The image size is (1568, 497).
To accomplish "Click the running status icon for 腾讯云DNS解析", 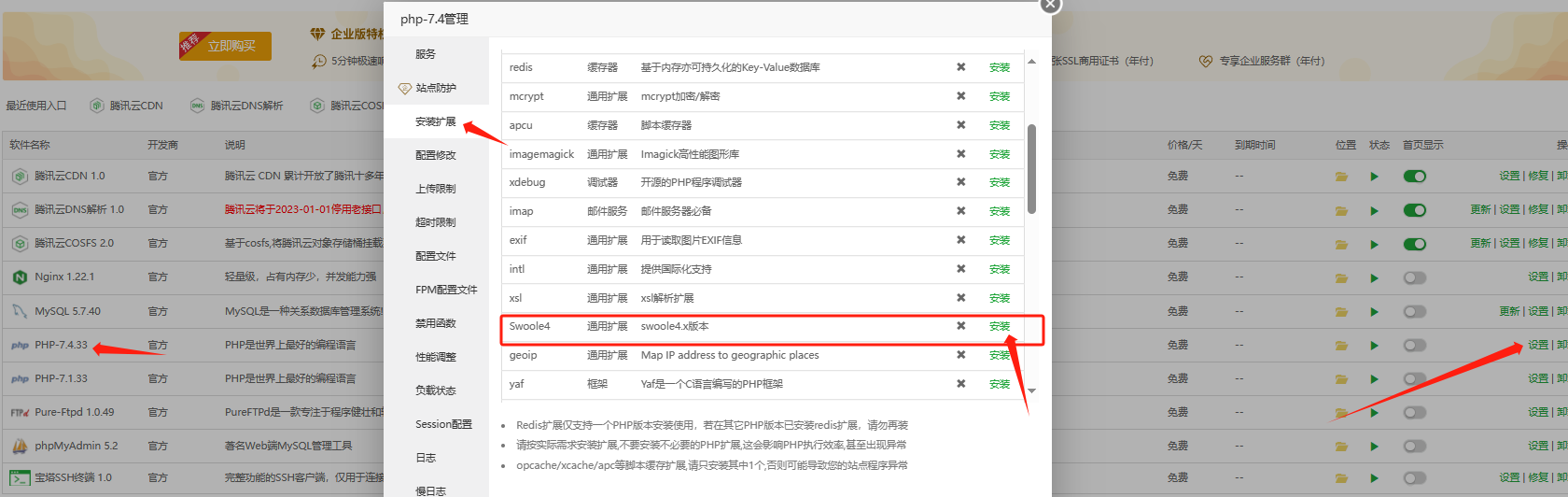I will [1374, 210].
